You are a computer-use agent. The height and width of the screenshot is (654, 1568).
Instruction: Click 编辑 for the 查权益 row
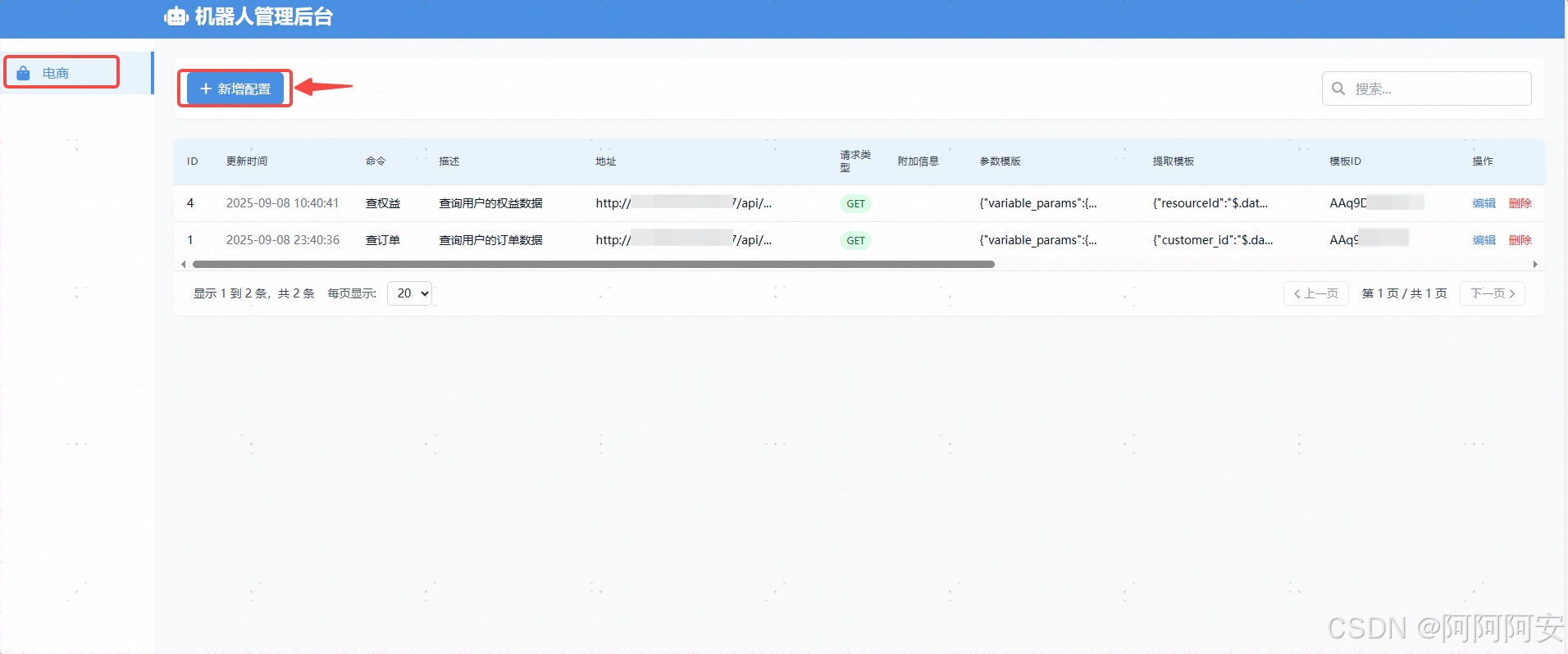click(x=1484, y=203)
